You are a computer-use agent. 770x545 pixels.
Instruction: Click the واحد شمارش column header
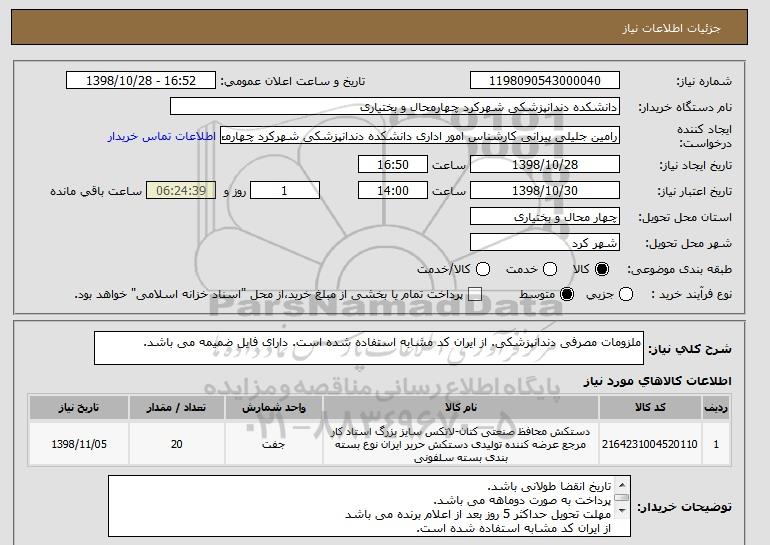274,408
